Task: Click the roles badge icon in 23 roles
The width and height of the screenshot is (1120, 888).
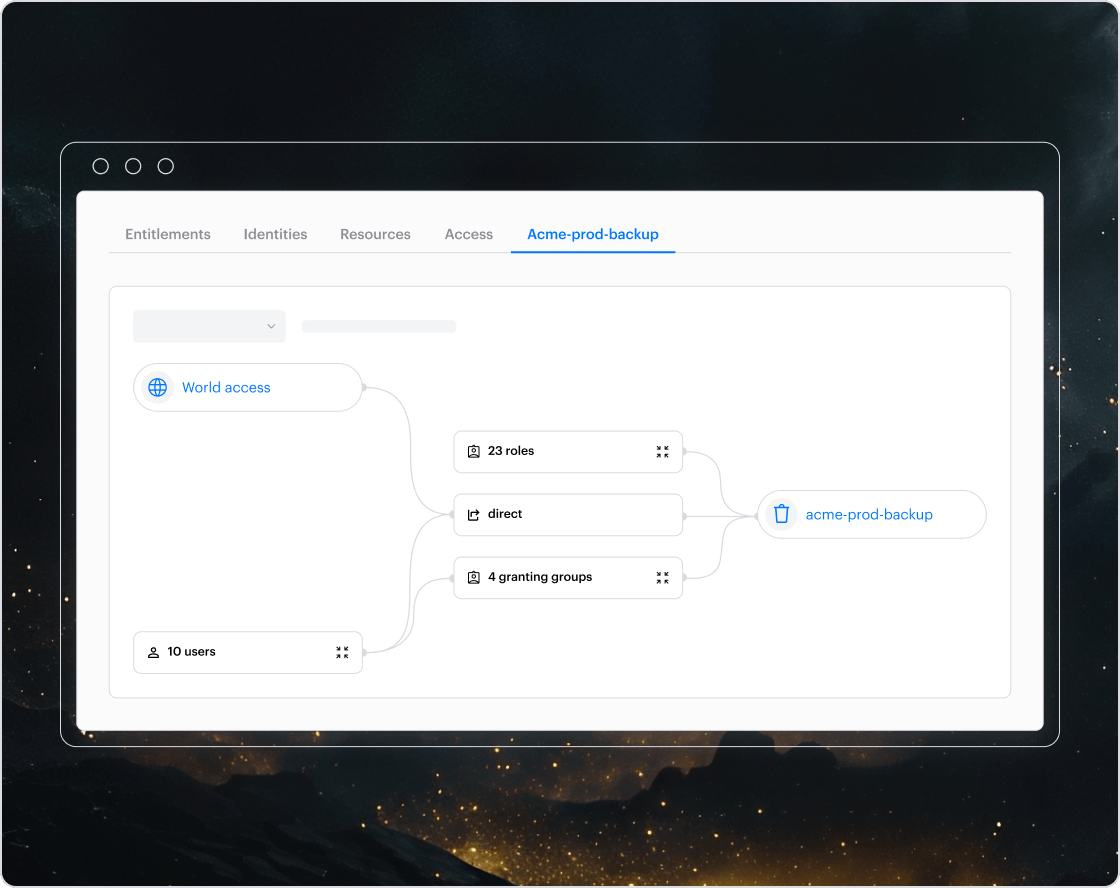Action: click(474, 452)
